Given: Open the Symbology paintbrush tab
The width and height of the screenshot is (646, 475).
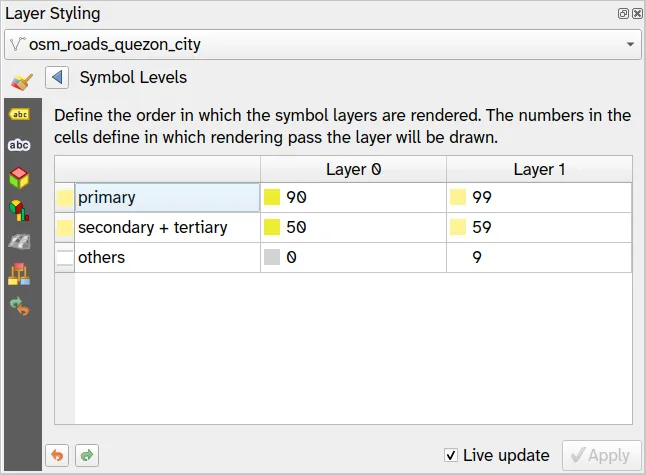Looking at the screenshot, I should coord(22,82).
